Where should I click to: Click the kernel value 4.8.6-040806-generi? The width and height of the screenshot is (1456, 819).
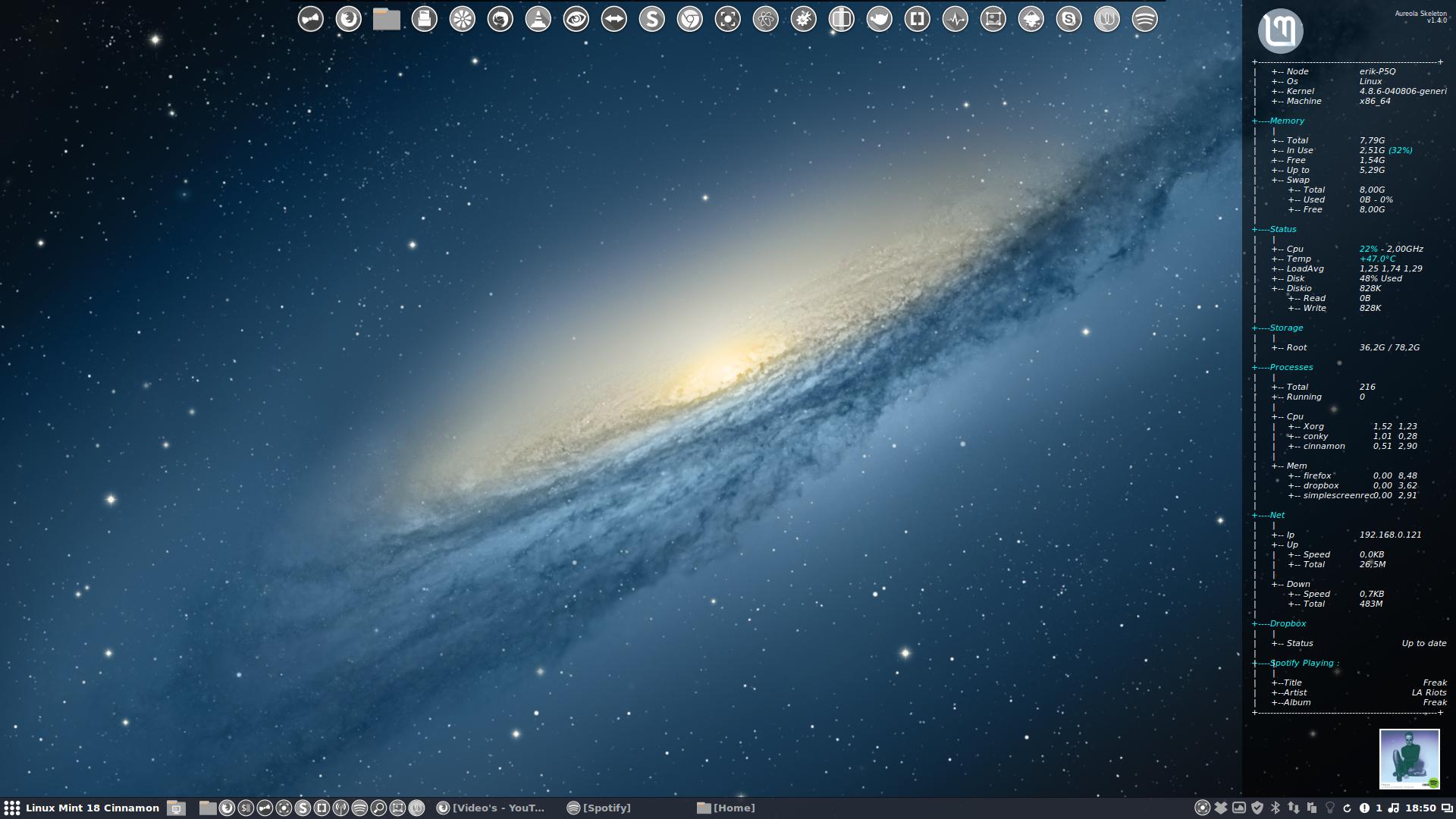click(x=1403, y=91)
